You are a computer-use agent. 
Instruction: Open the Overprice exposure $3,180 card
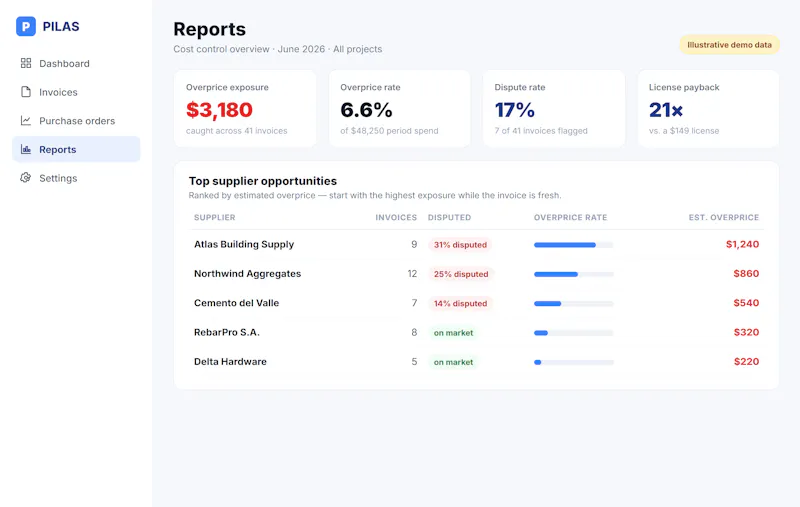(245, 109)
